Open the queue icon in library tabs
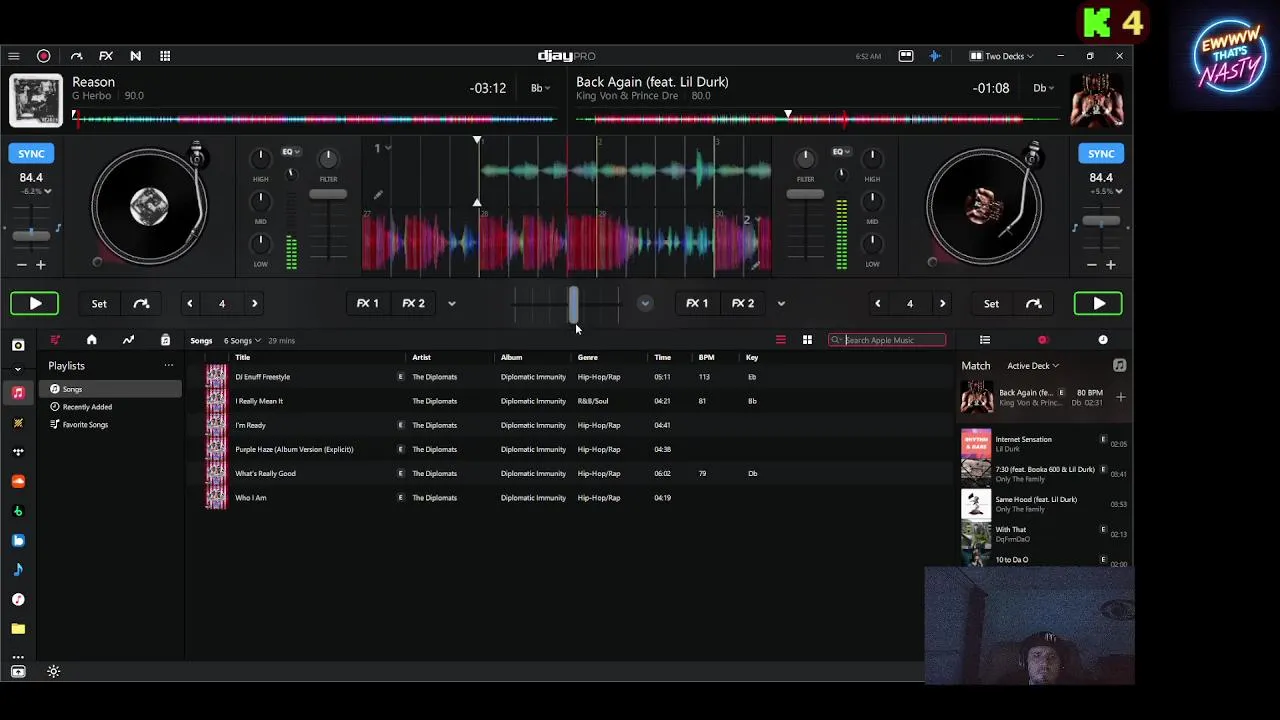Image resolution: width=1280 pixels, height=720 pixels. (55, 340)
